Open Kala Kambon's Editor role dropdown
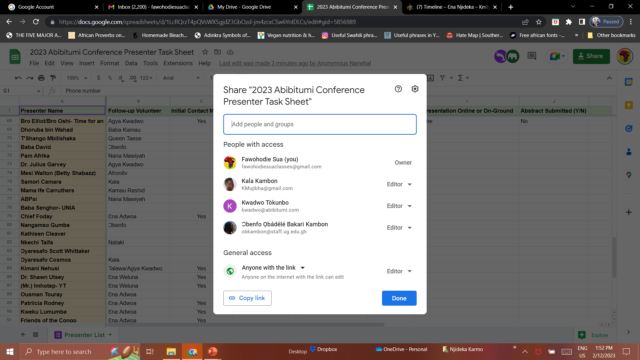This screenshot has height=360, width=640. tap(399, 184)
